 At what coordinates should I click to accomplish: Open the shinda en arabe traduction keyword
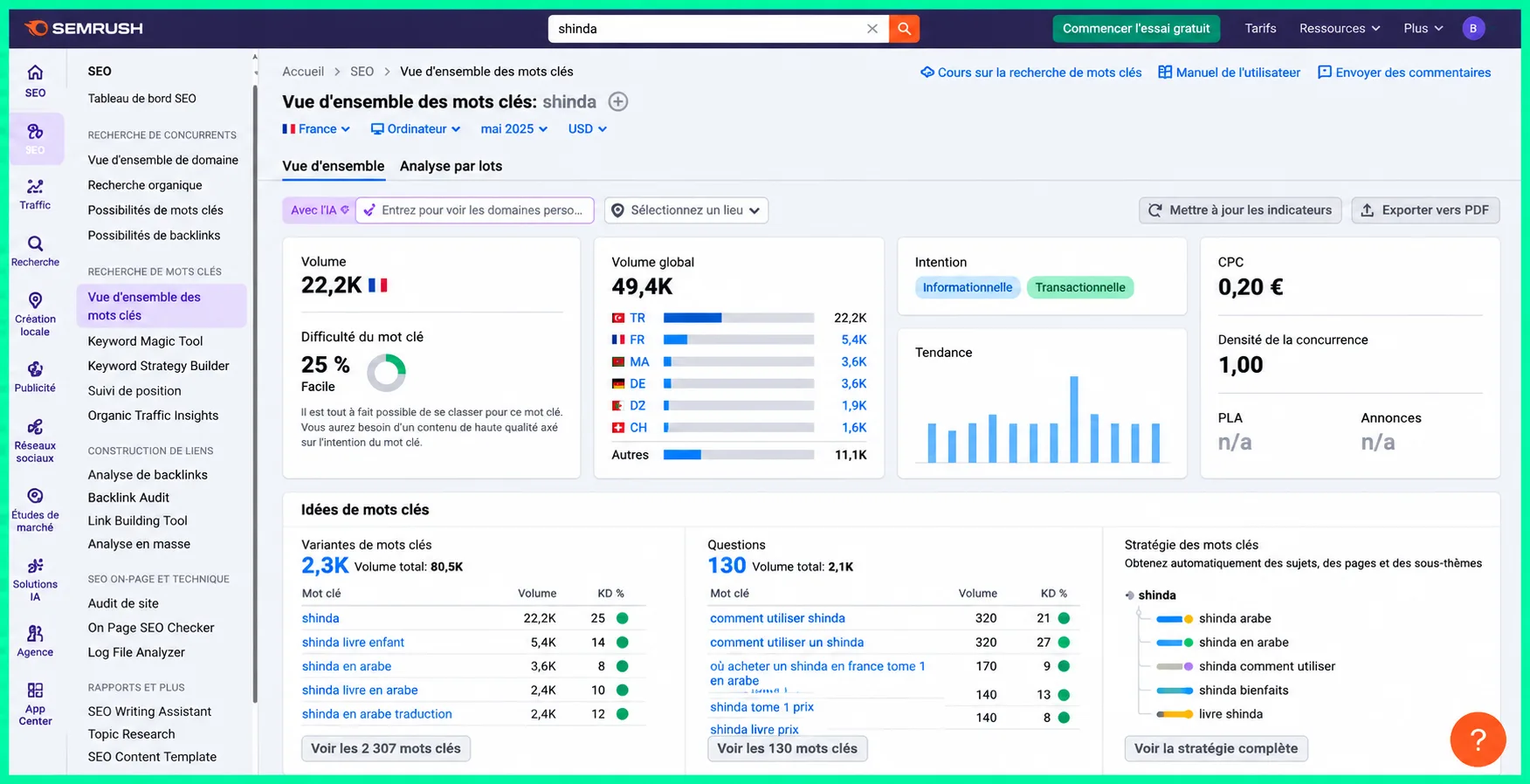377,714
